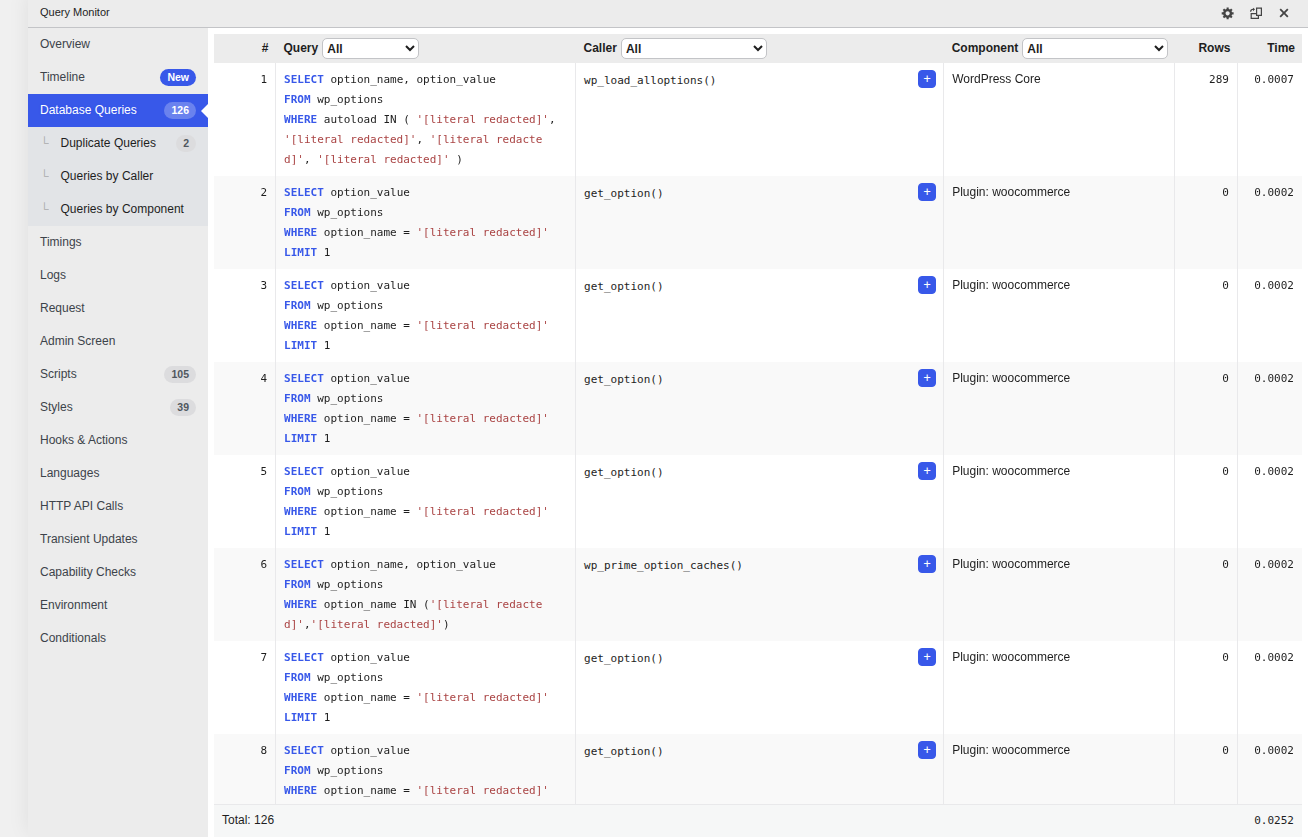Open the Transient Updates panel

[118, 539]
